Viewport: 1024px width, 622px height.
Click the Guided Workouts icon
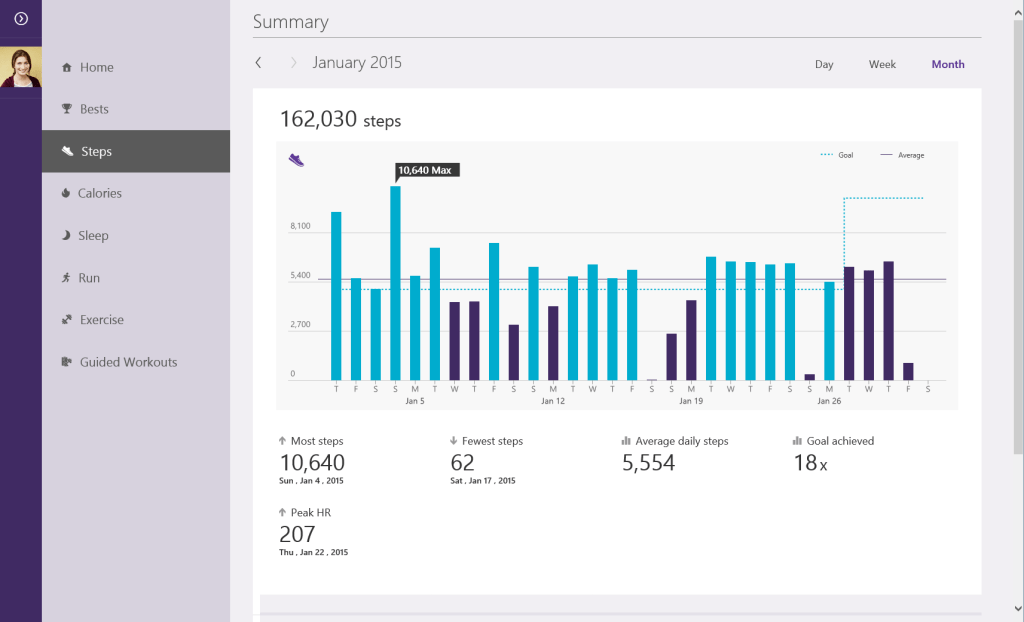click(x=67, y=362)
